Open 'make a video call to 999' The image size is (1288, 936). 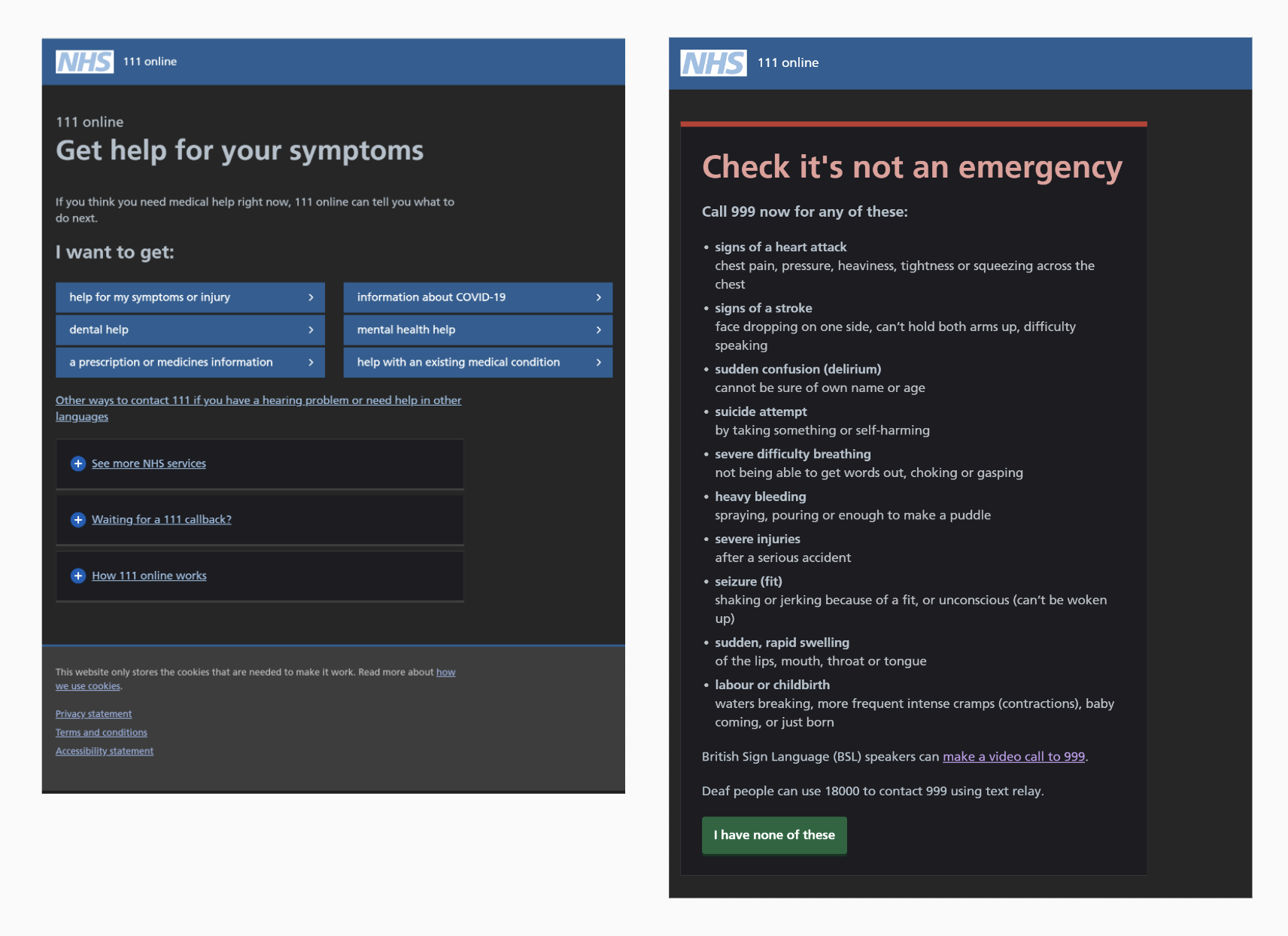[1013, 756]
